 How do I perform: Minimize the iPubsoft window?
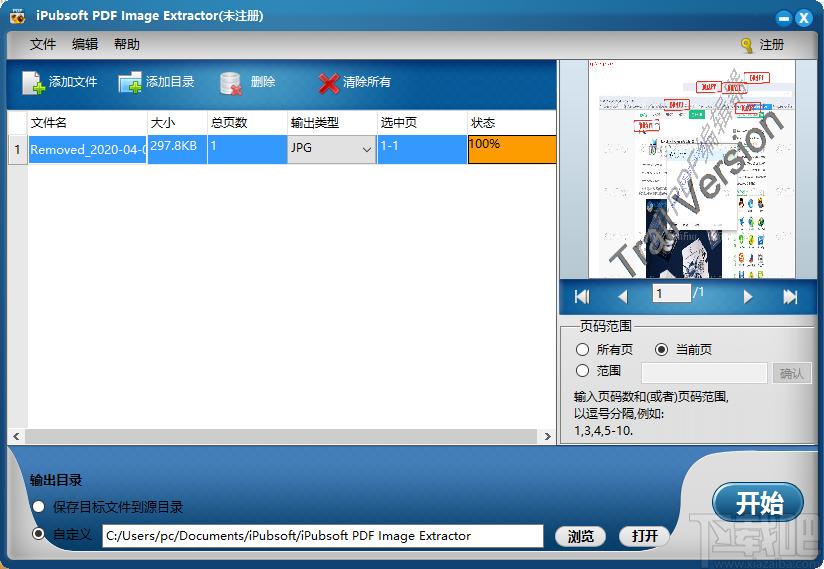[x=784, y=19]
